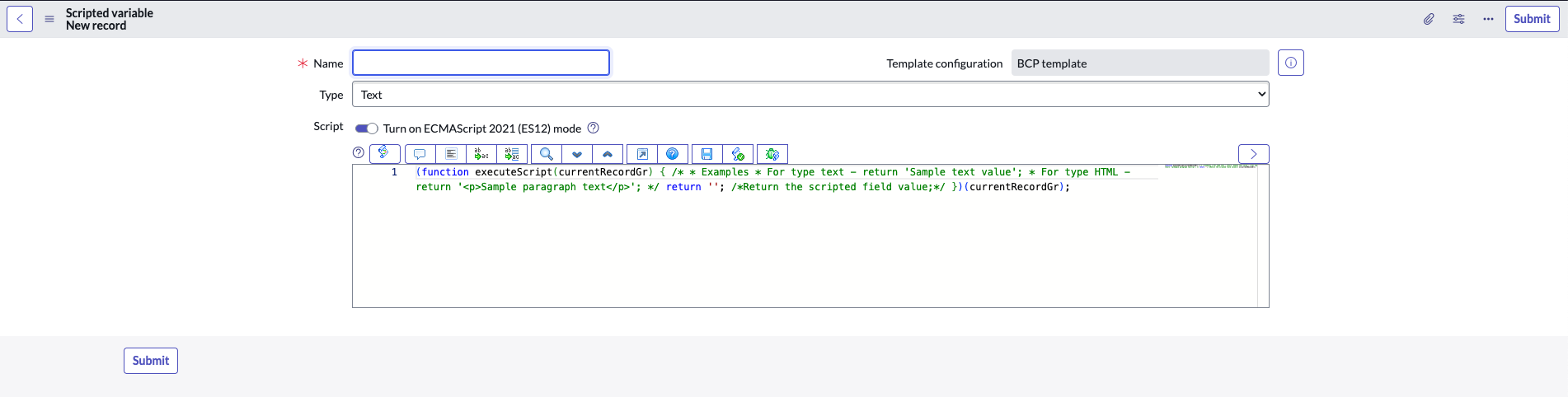Toggle ECMAScript 2021 (ES12) mode switch

point(366,128)
